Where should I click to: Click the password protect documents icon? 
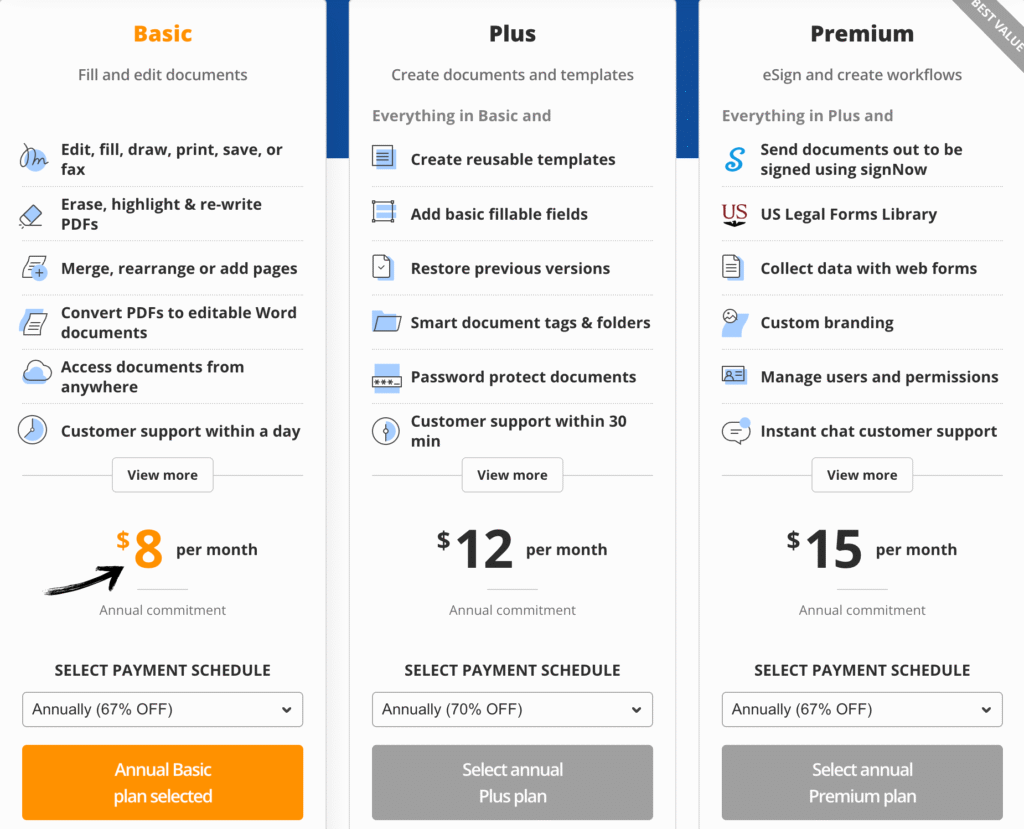(386, 377)
